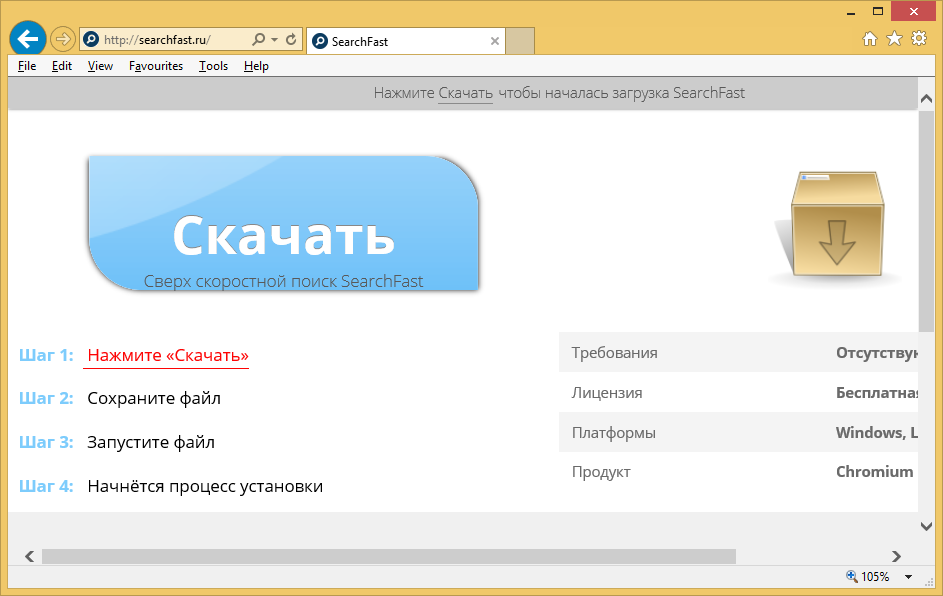
Task: Click the Скачать link in top banner
Action: tap(465, 93)
